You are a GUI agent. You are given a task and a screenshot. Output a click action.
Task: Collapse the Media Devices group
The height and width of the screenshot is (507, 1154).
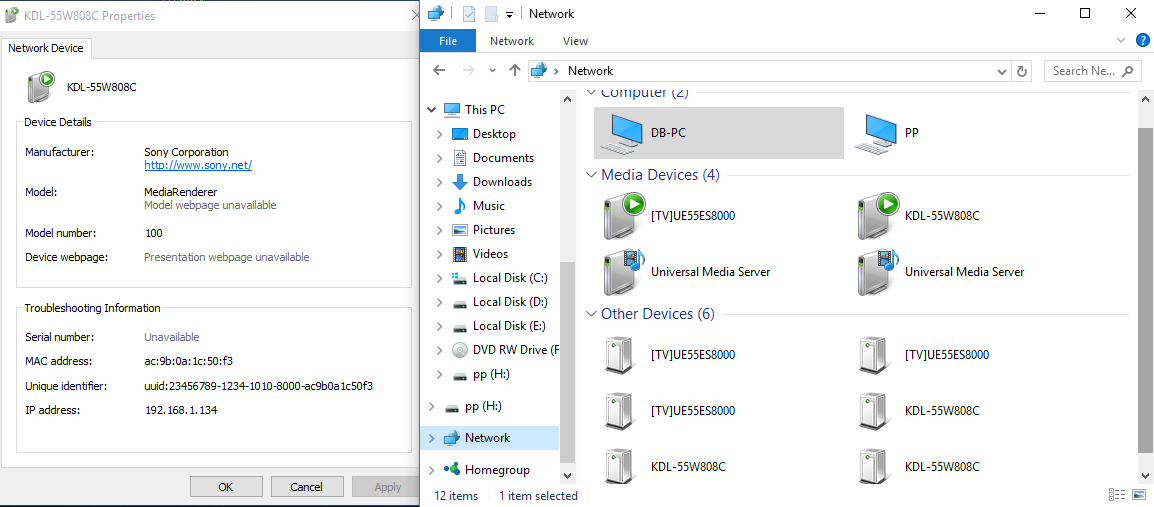point(590,175)
